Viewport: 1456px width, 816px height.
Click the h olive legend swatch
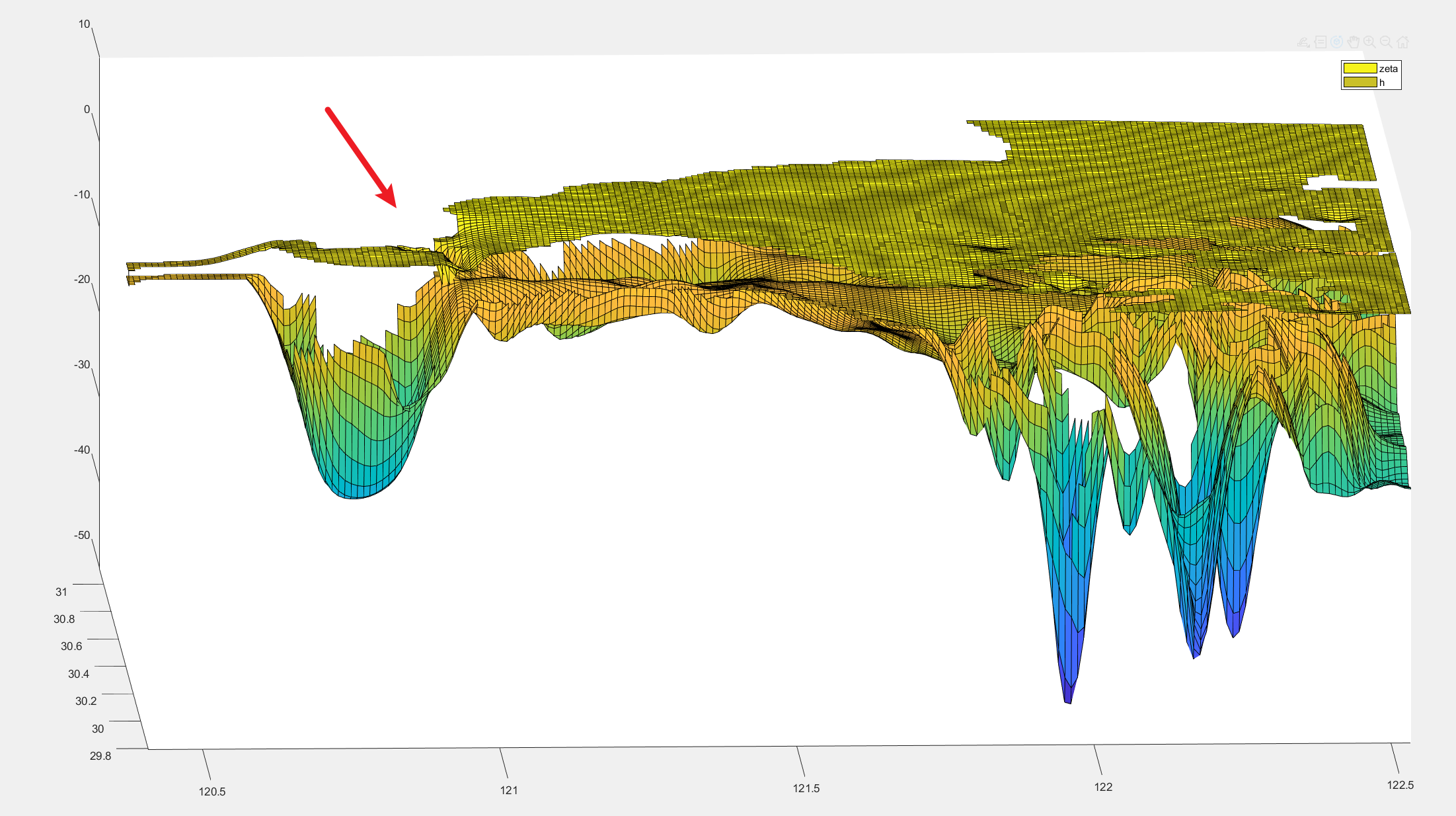click(x=1360, y=82)
